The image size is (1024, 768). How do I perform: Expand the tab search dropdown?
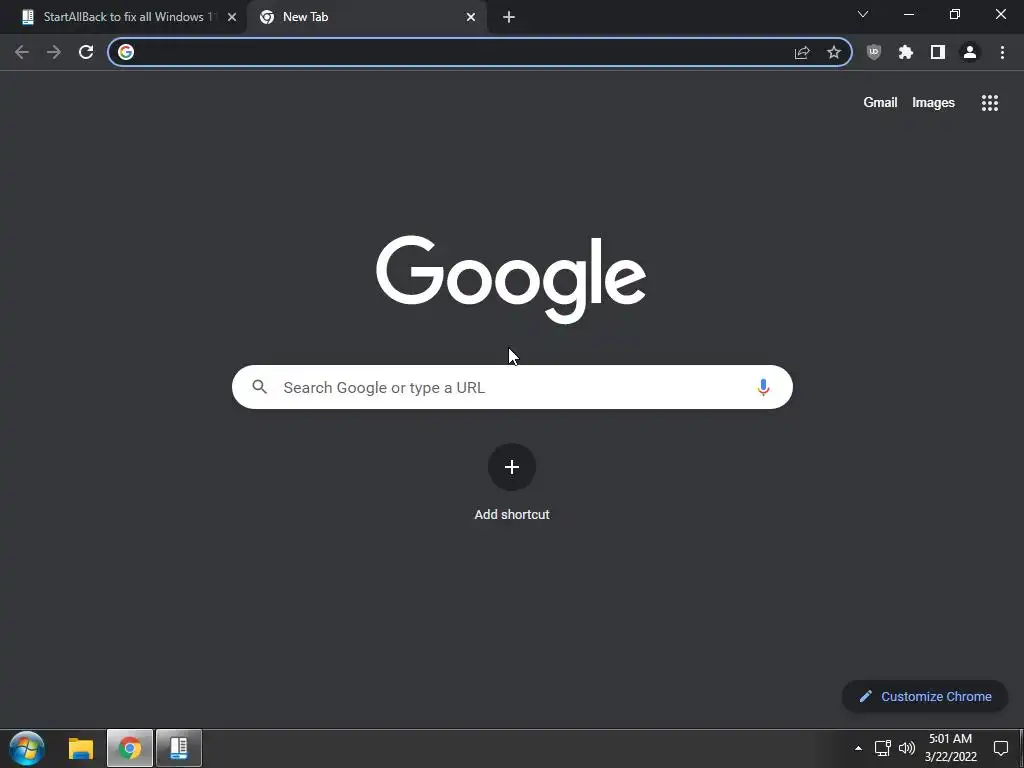(x=863, y=14)
